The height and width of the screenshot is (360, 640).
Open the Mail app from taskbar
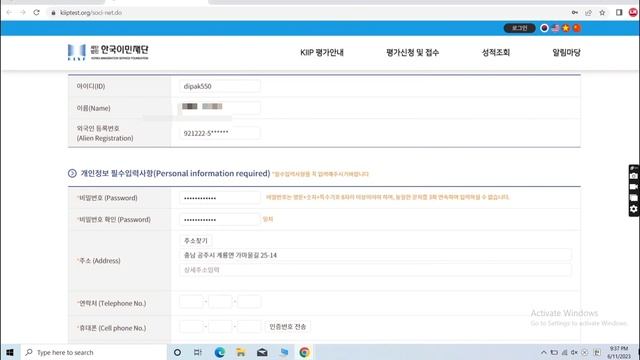pos(262,352)
